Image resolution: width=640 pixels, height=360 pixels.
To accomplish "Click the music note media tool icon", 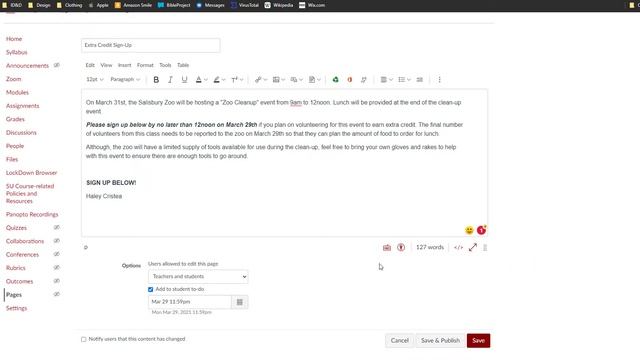I will pos(364,80).
